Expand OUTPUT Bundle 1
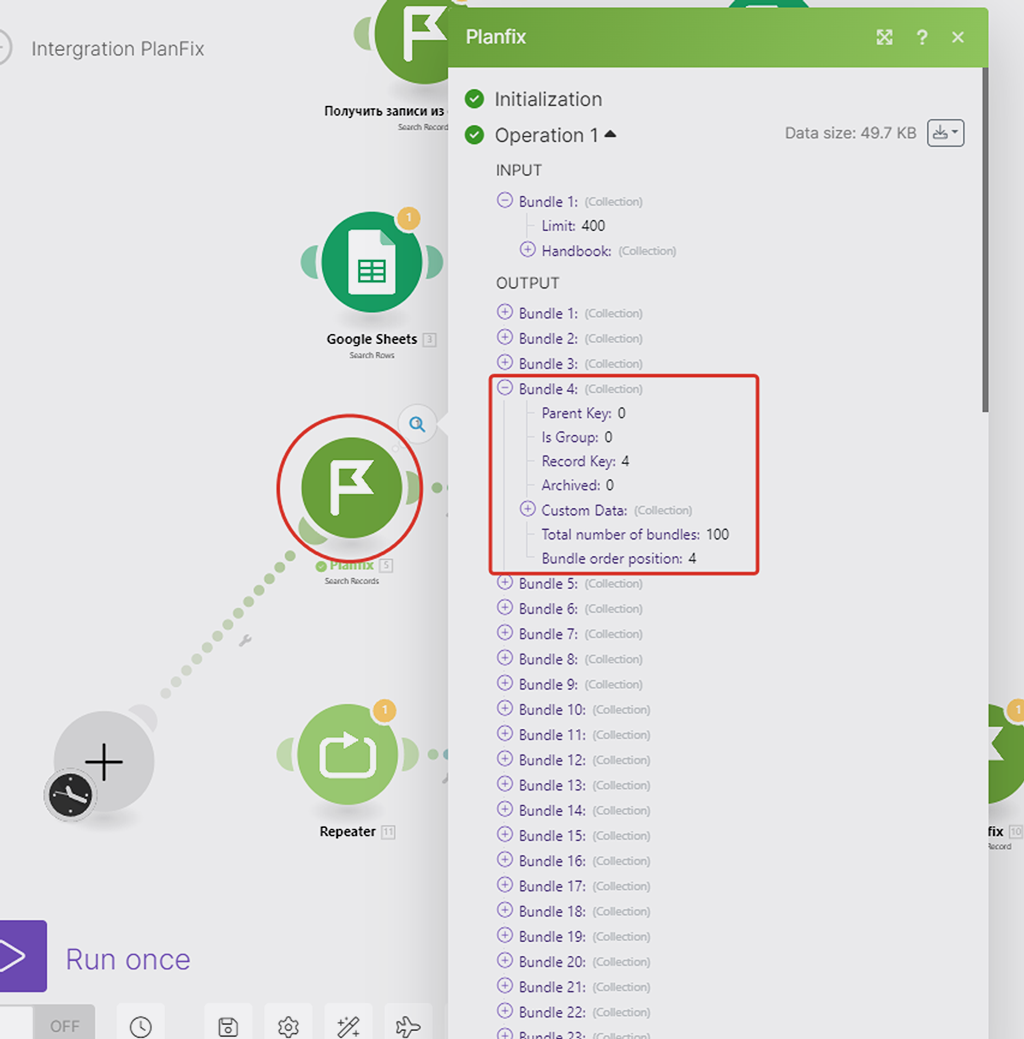The image size is (1024, 1039). click(x=505, y=312)
